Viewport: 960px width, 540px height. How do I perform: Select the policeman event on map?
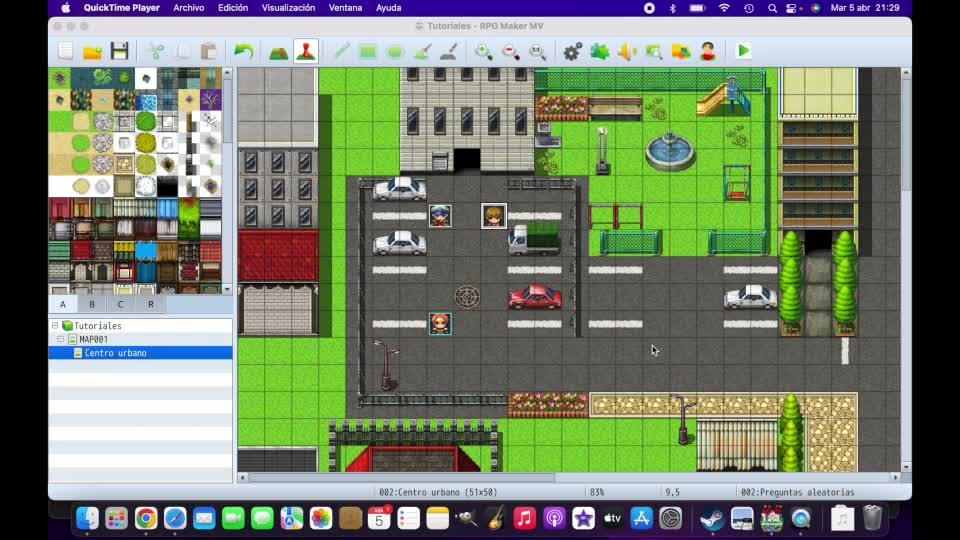440,216
